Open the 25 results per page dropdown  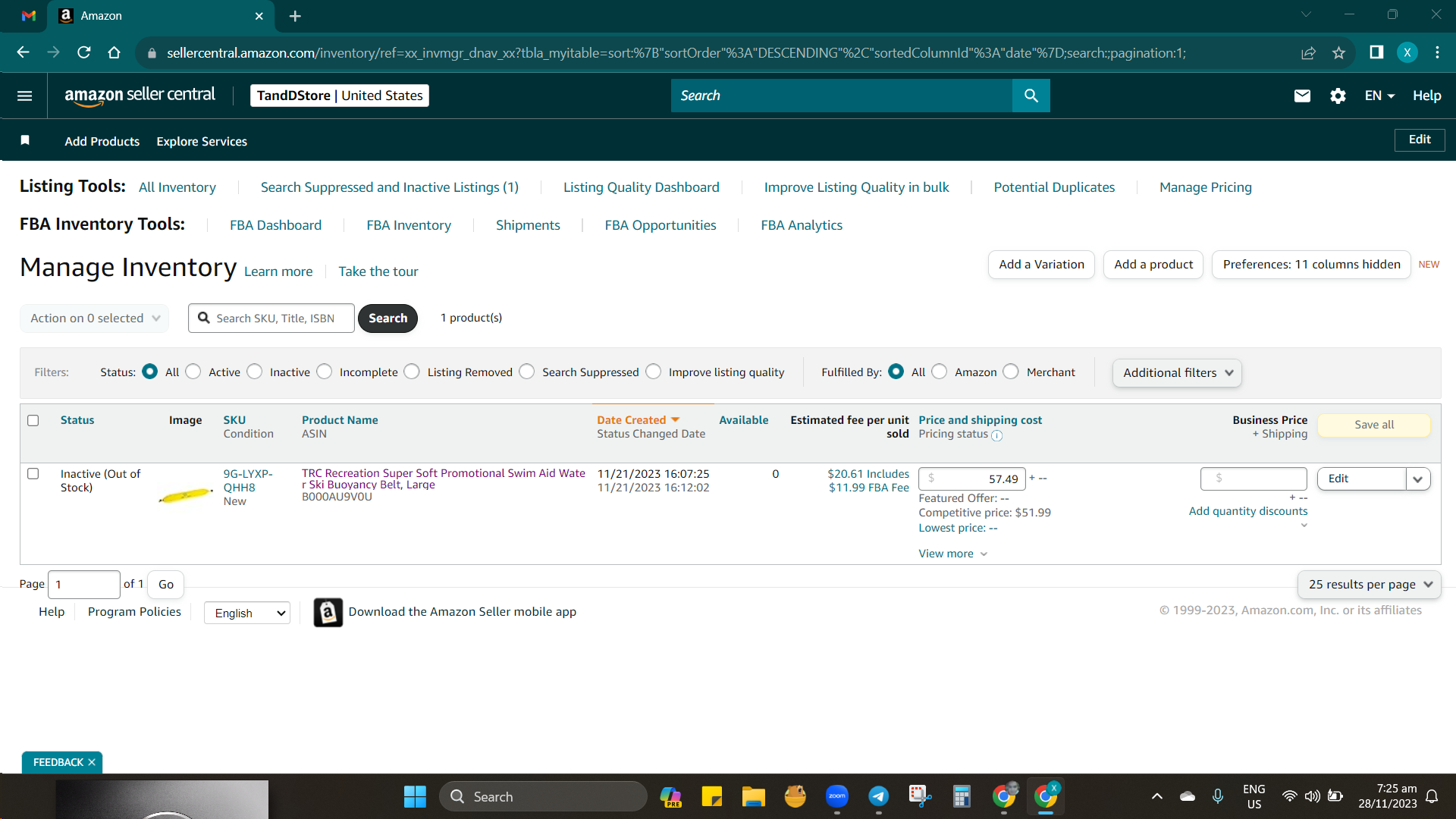(1370, 584)
